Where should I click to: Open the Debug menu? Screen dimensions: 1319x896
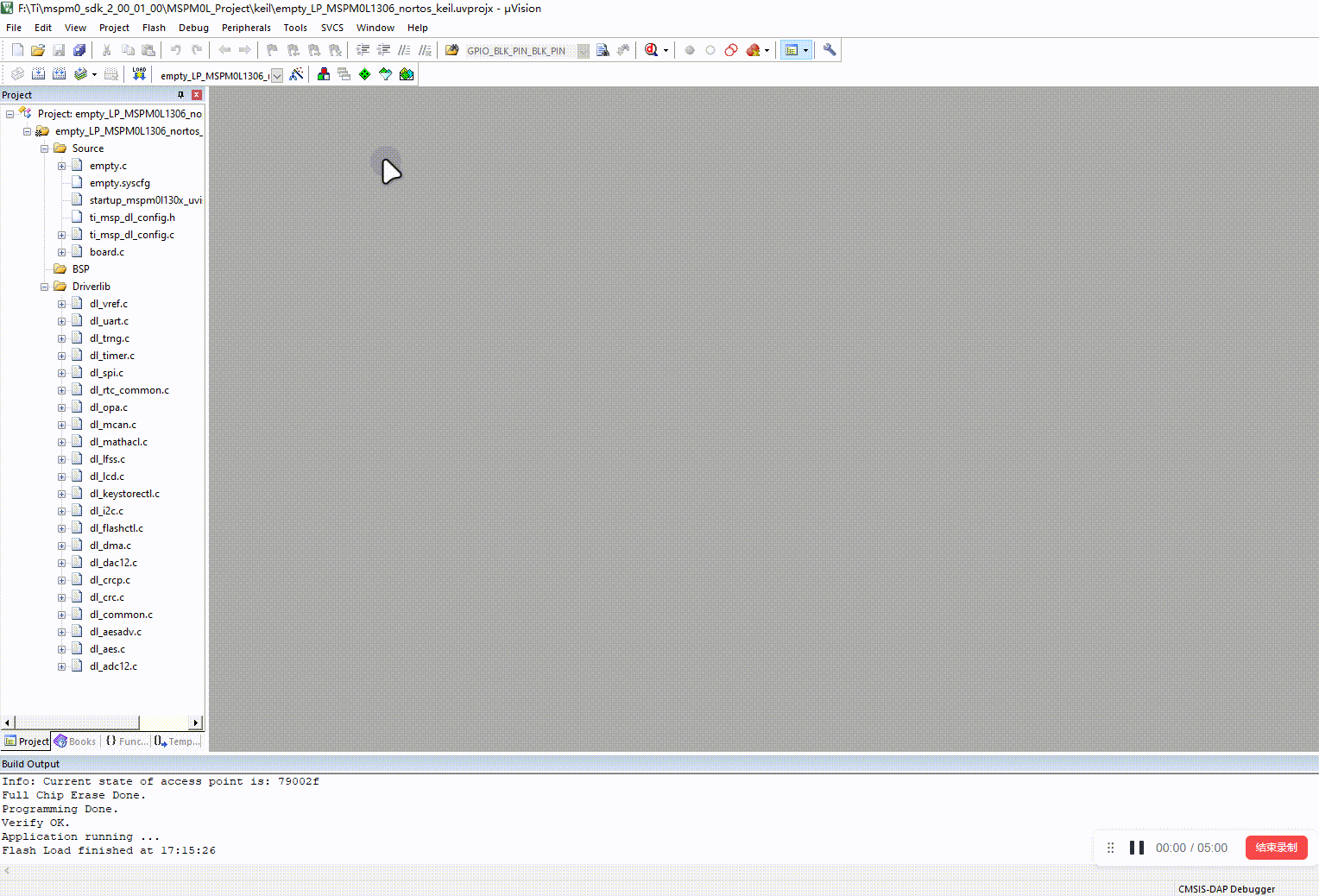click(x=193, y=28)
